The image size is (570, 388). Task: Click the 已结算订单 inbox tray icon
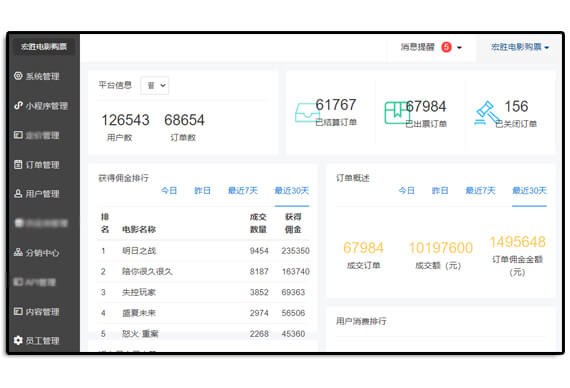coord(307,113)
